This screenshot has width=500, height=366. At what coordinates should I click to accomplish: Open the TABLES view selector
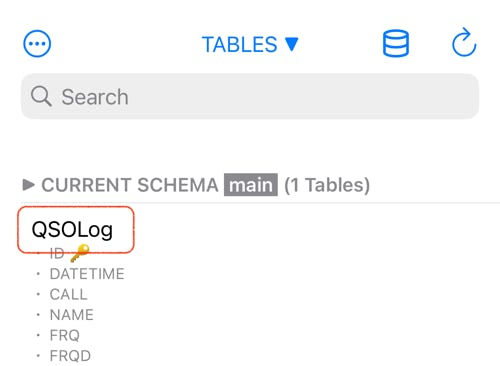click(x=250, y=44)
